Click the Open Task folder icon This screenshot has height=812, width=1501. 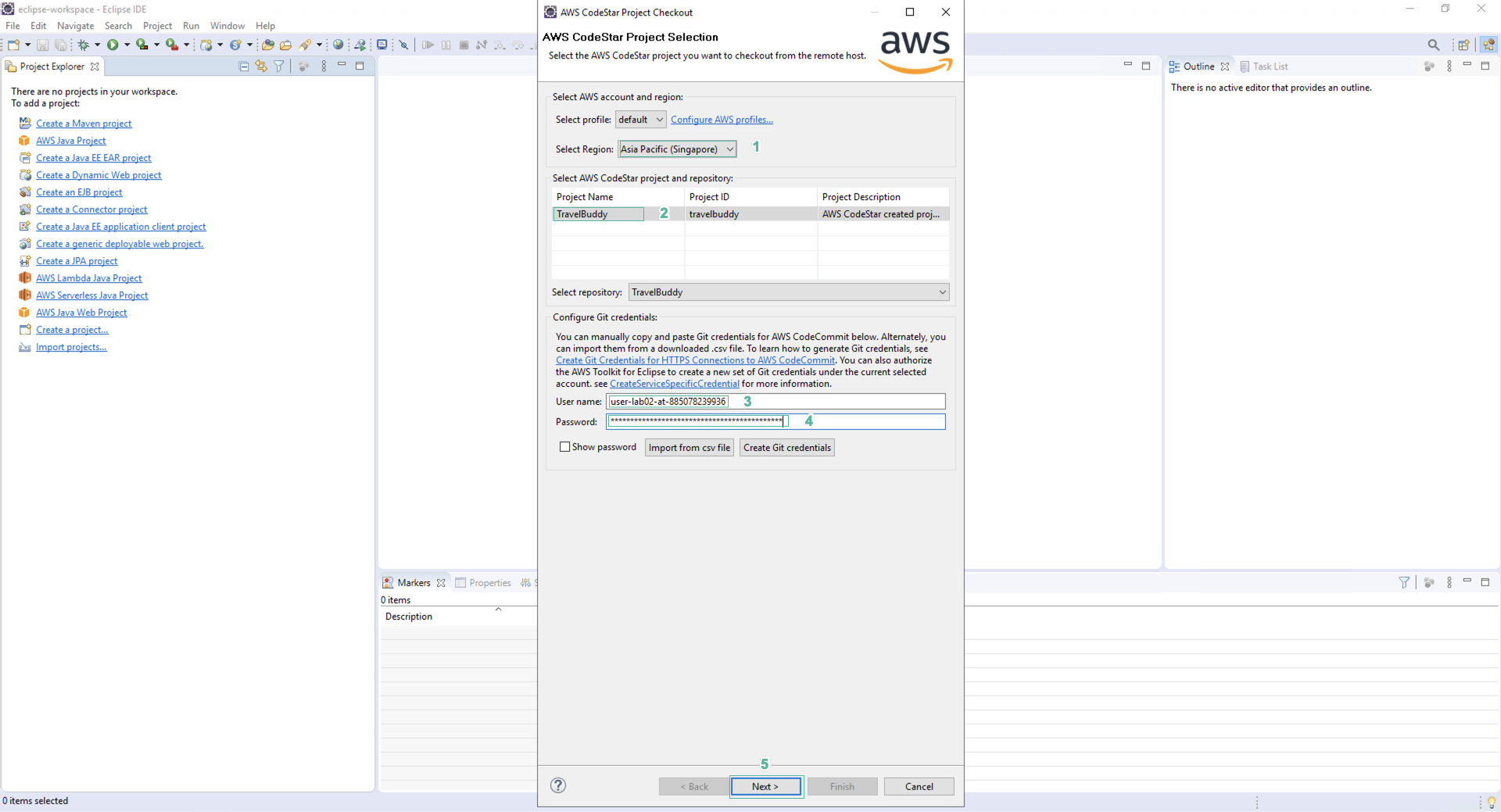pos(286,45)
